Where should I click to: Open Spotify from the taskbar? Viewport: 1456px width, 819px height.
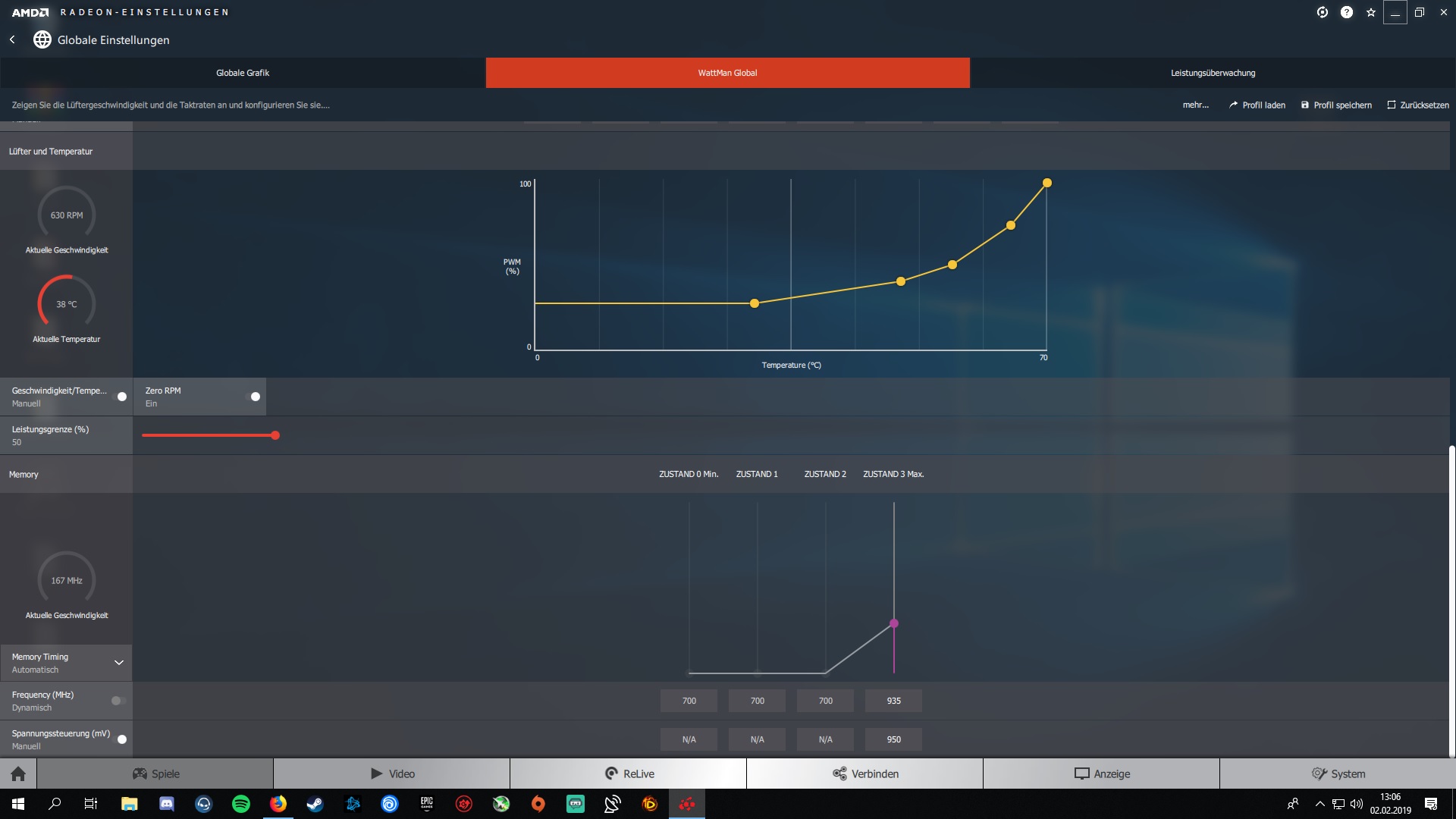[x=241, y=804]
